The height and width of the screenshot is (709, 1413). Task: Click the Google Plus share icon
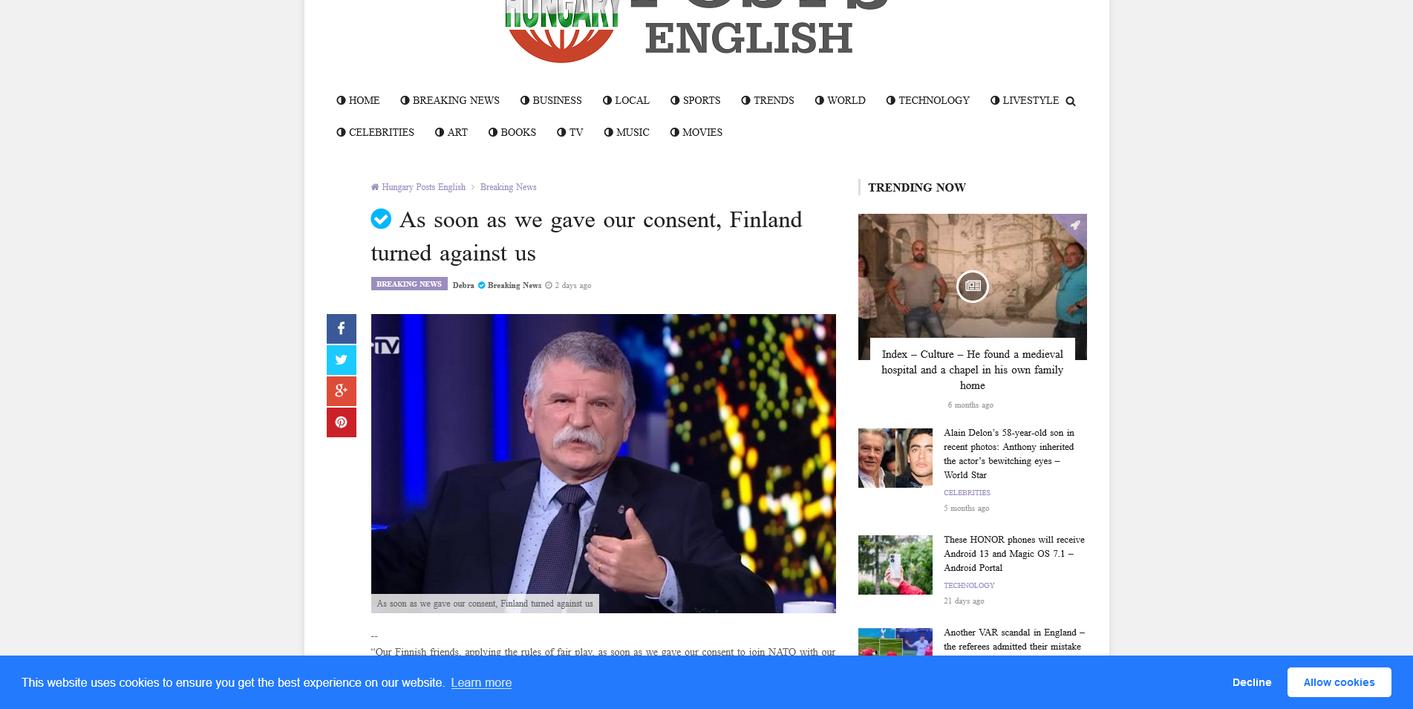pyautogui.click(x=341, y=391)
